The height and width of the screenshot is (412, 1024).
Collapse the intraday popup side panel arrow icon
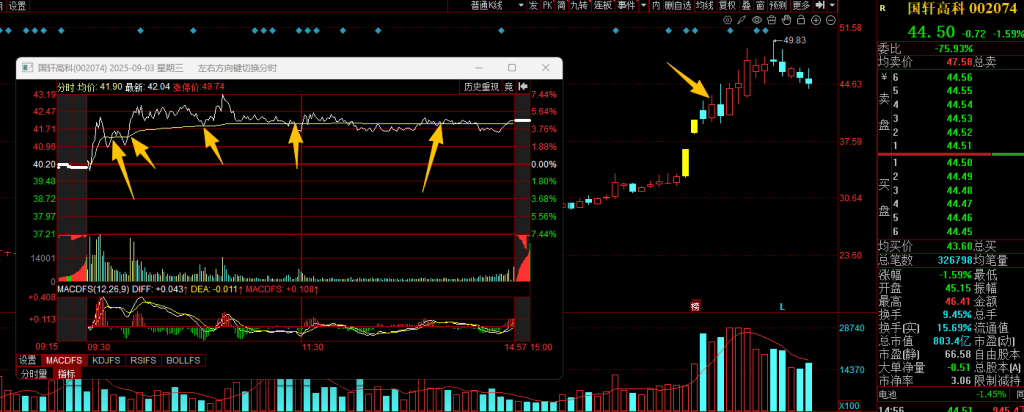524,87
